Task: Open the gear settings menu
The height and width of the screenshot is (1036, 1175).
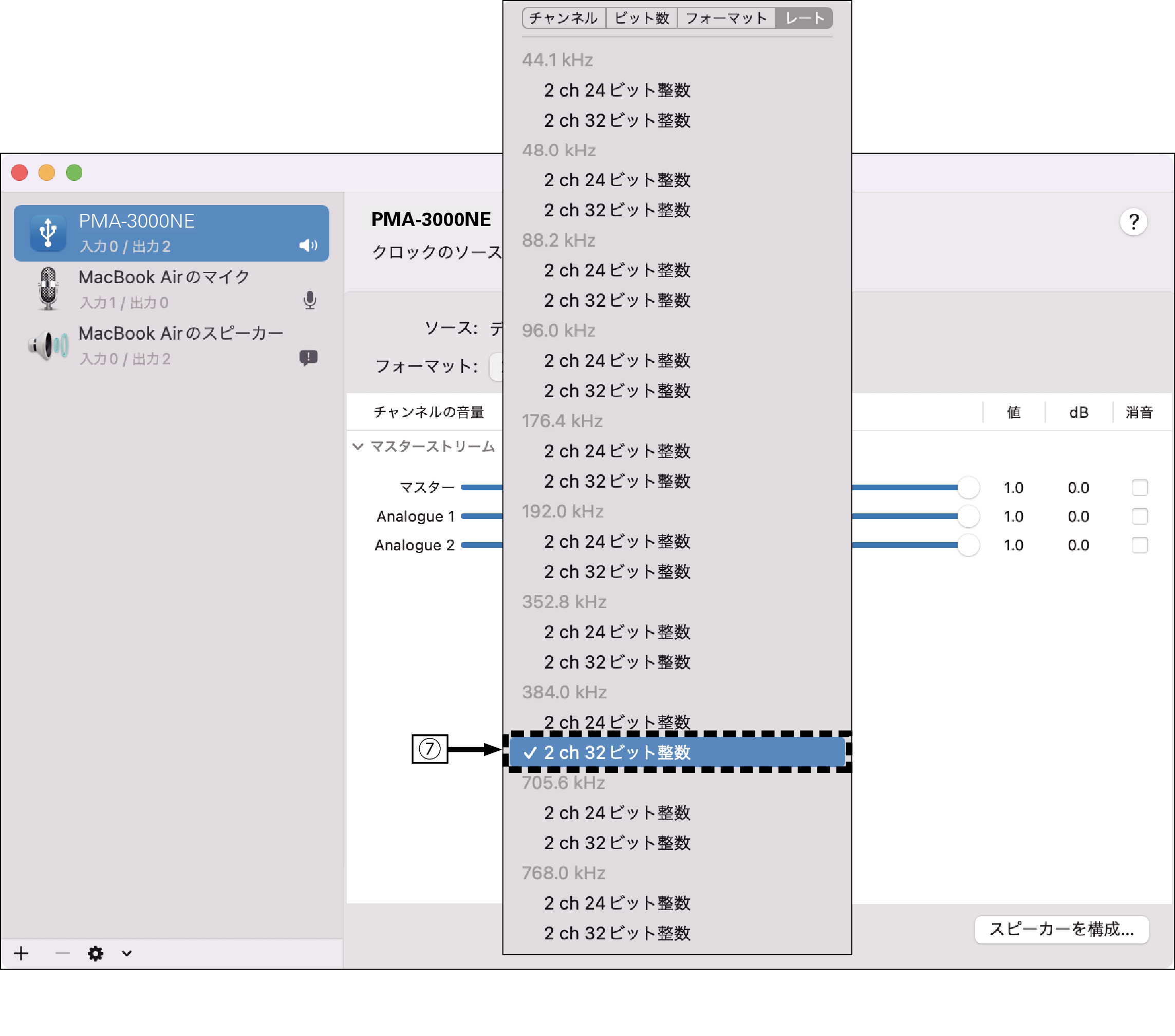Action: [96, 953]
